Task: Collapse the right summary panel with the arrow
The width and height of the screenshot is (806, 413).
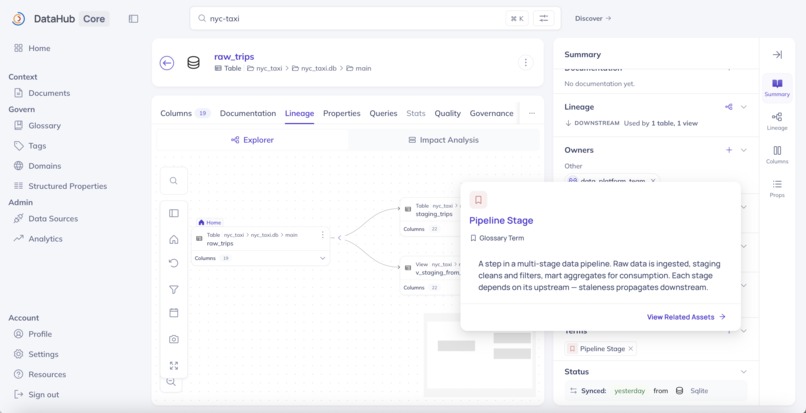Action: click(x=777, y=55)
